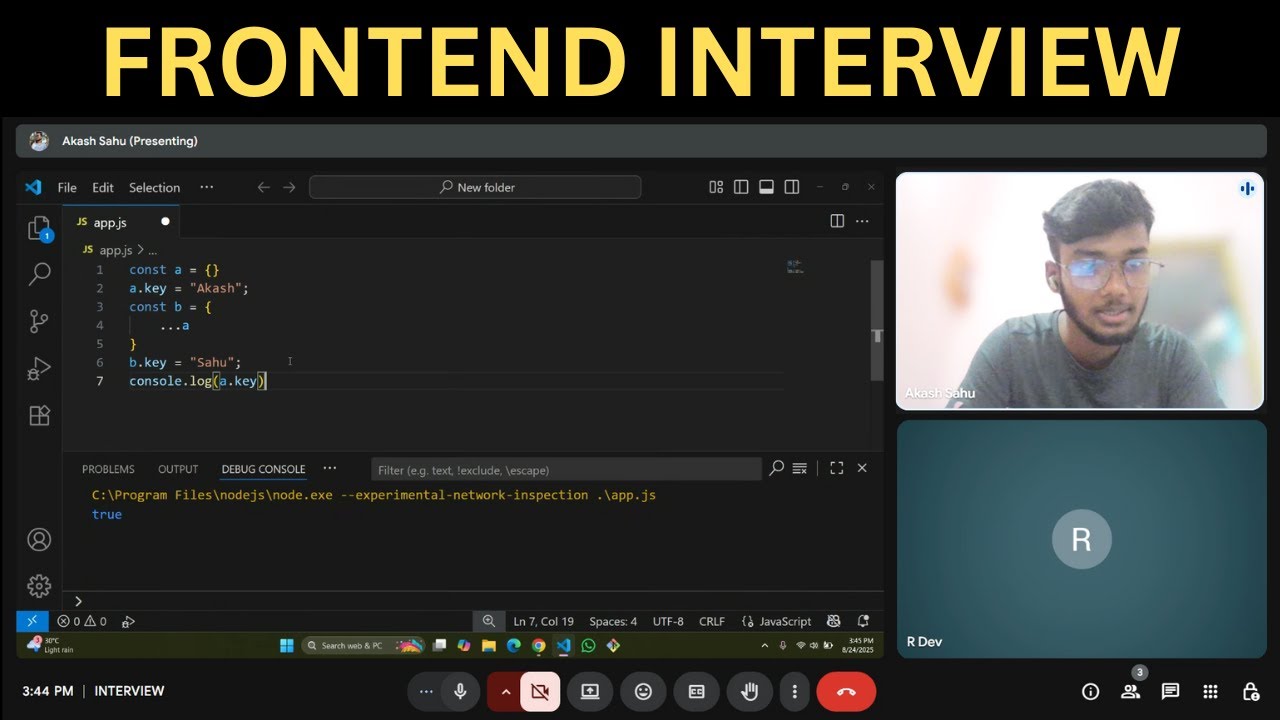The height and width of the screenshot is (720, 1280).
Task: Expand video settings up-arrow
Action: pyautogui.click(x=505, y=691)
